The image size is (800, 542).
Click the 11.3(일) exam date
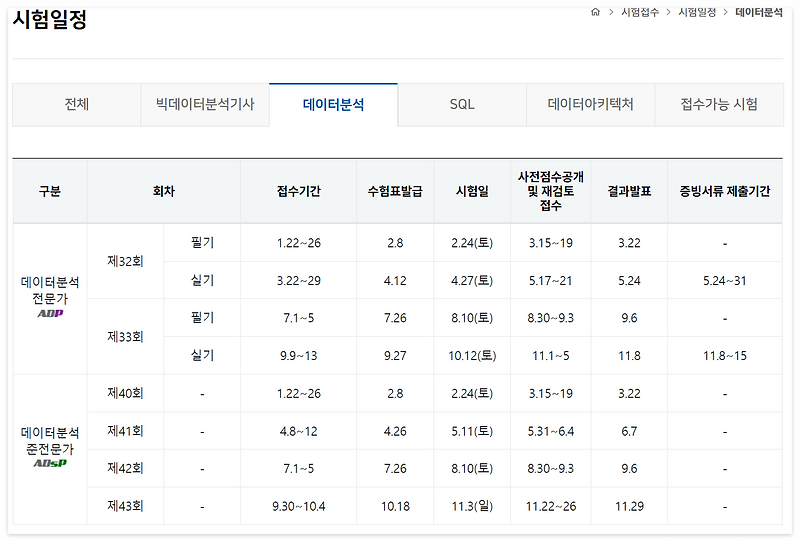472,506
